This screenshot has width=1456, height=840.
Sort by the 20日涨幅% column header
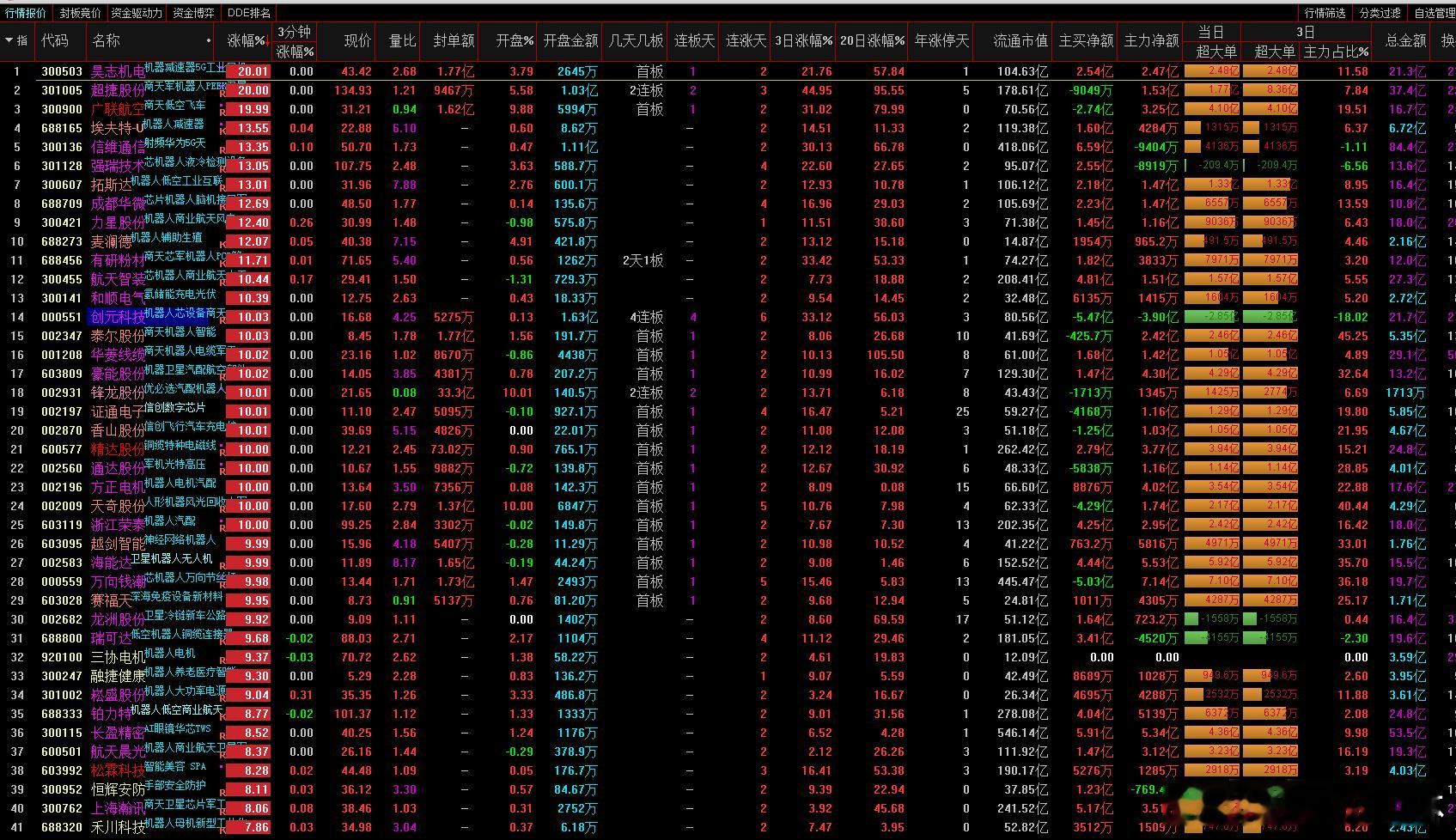tap(872, 41)
